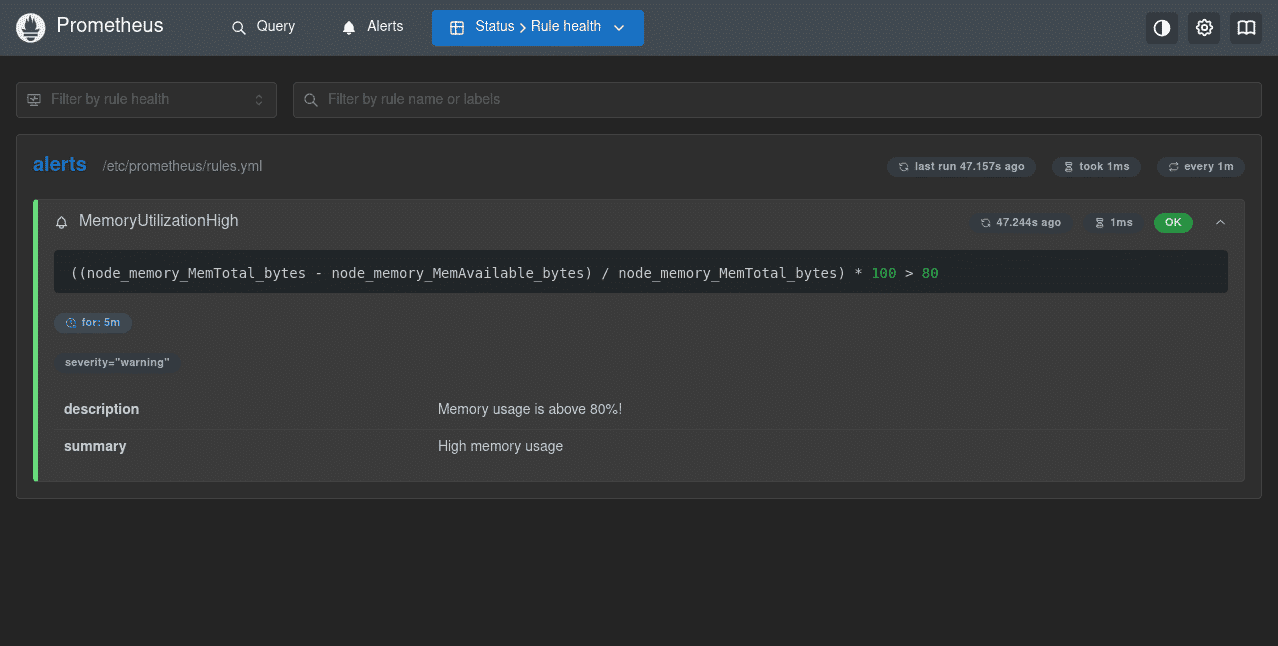This screenshot has width=1278, height=646.
Task: Click the Prometheus flame logo
Action: [31, 27]
